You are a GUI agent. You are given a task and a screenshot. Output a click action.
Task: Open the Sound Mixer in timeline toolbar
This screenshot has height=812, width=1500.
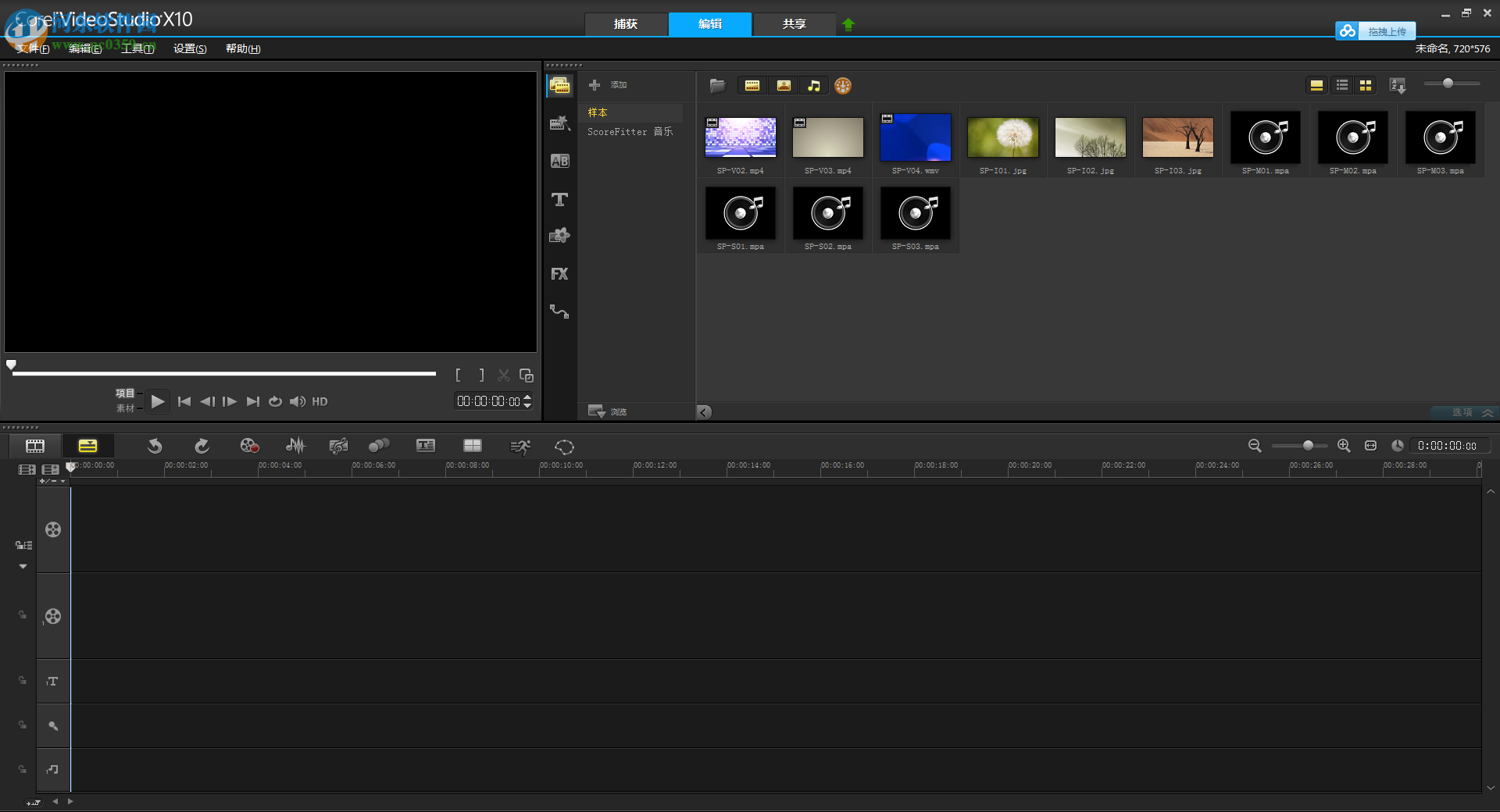click(295, 446)
